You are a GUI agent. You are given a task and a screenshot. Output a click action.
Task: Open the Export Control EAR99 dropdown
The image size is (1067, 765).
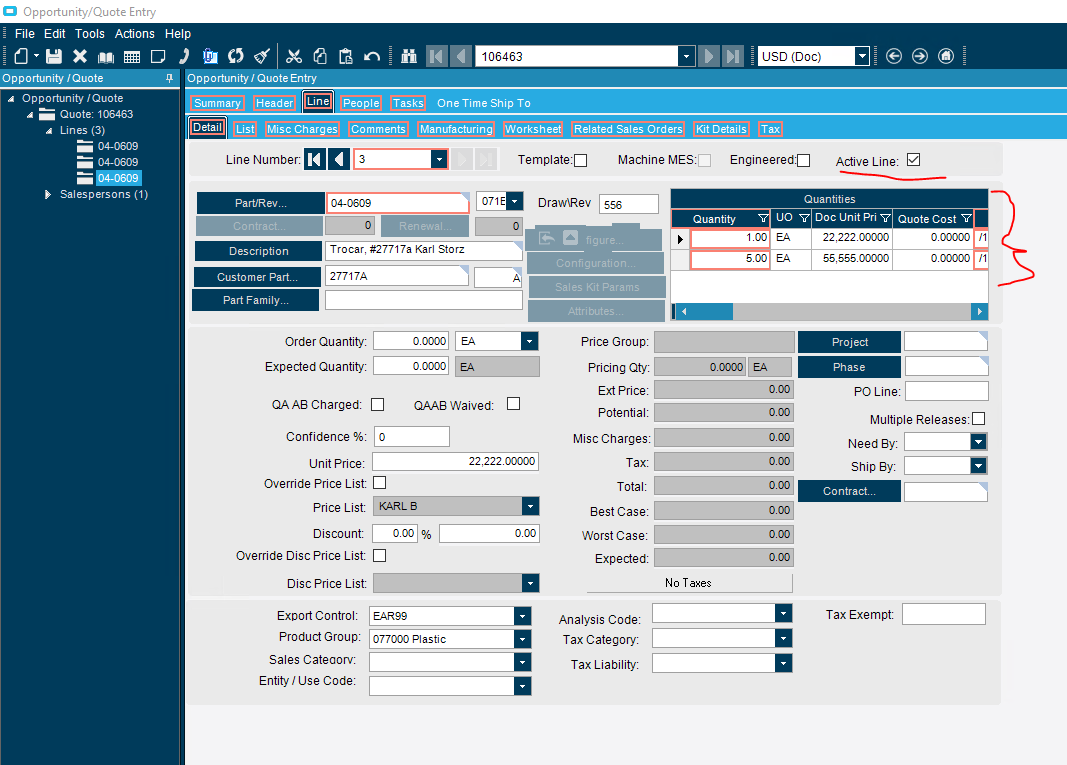[x=522, y=616]
